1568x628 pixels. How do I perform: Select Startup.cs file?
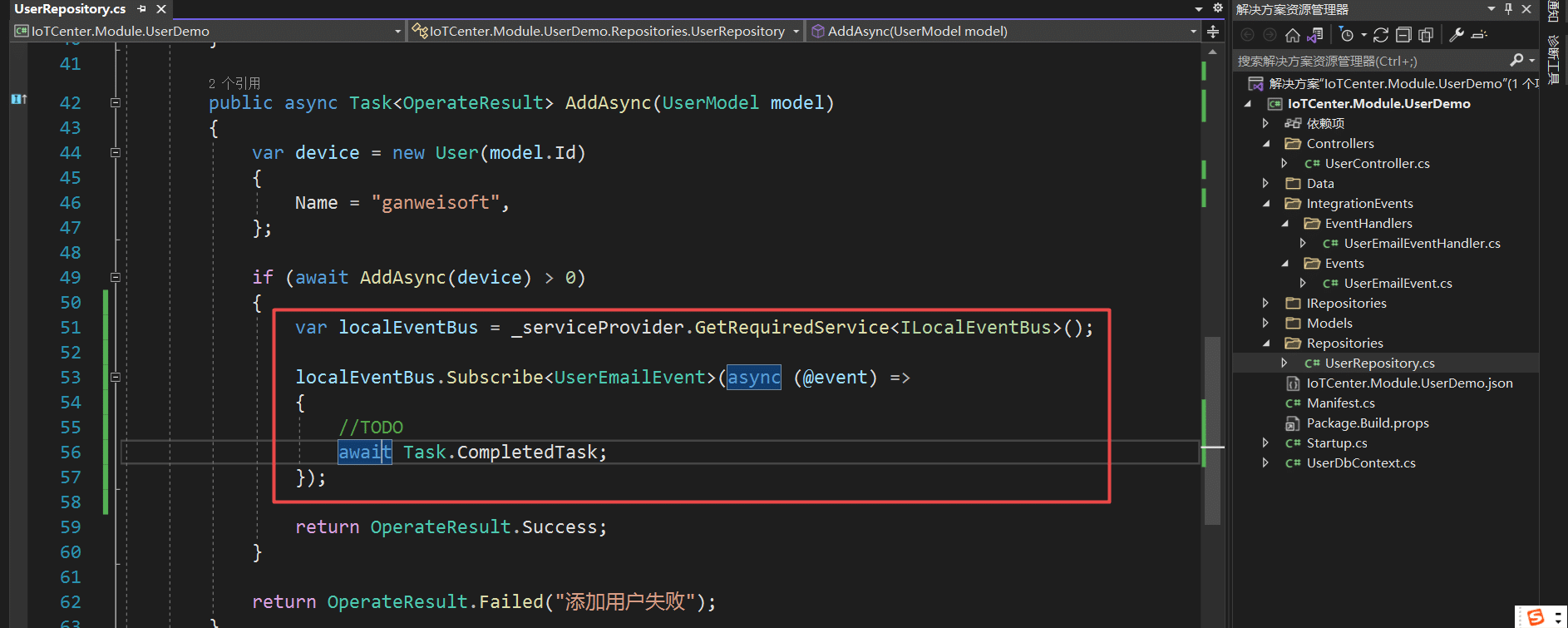pos(1337,443)
